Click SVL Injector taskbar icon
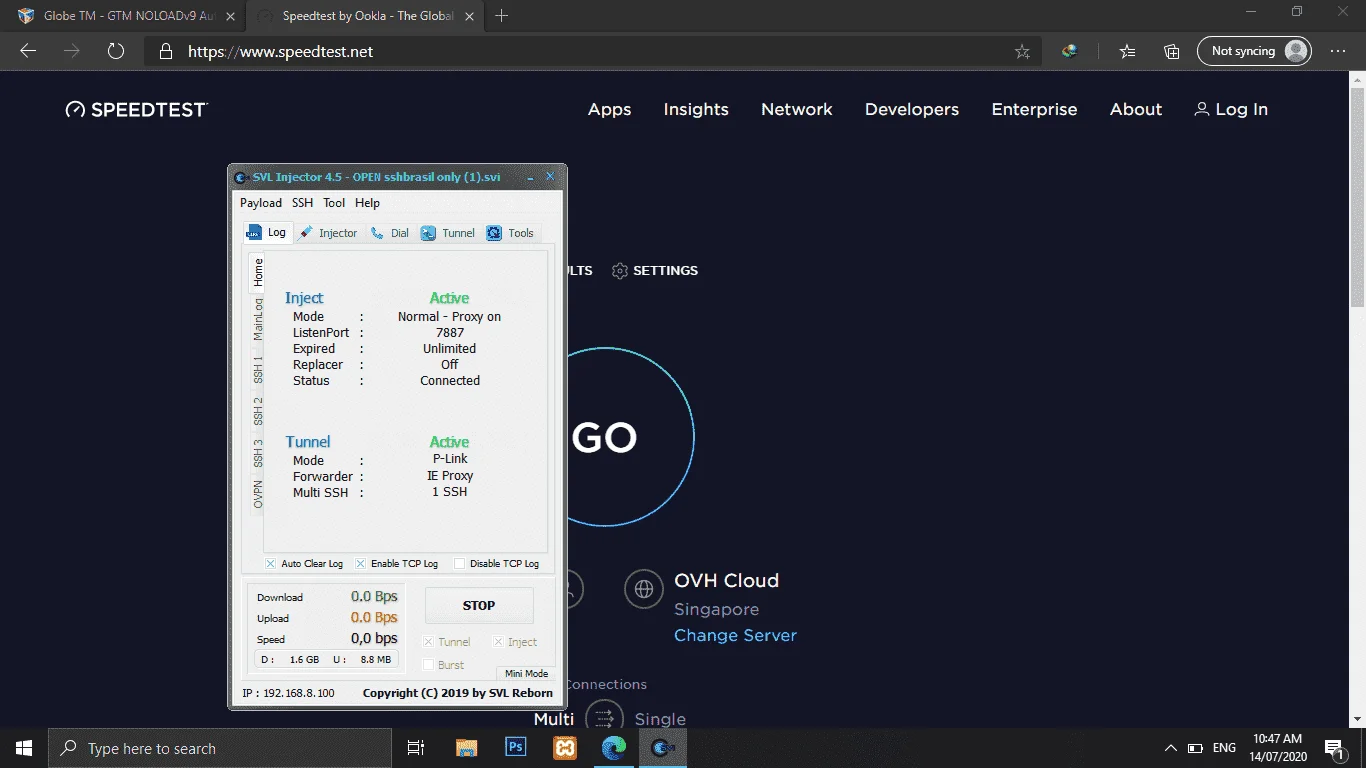 (x=662, y=748)
